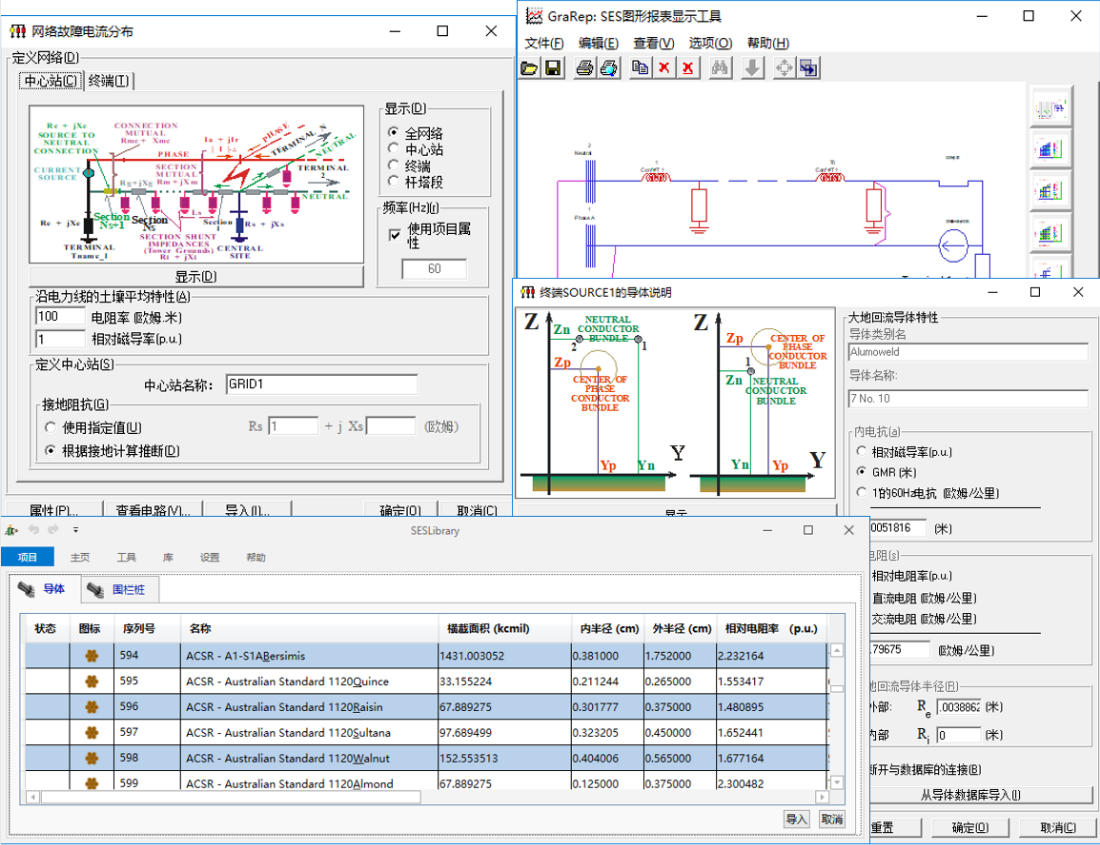This screenshot has height=845, width=1100.
Task: Delete a plot with the red X icon
Action: pos(666,68)
